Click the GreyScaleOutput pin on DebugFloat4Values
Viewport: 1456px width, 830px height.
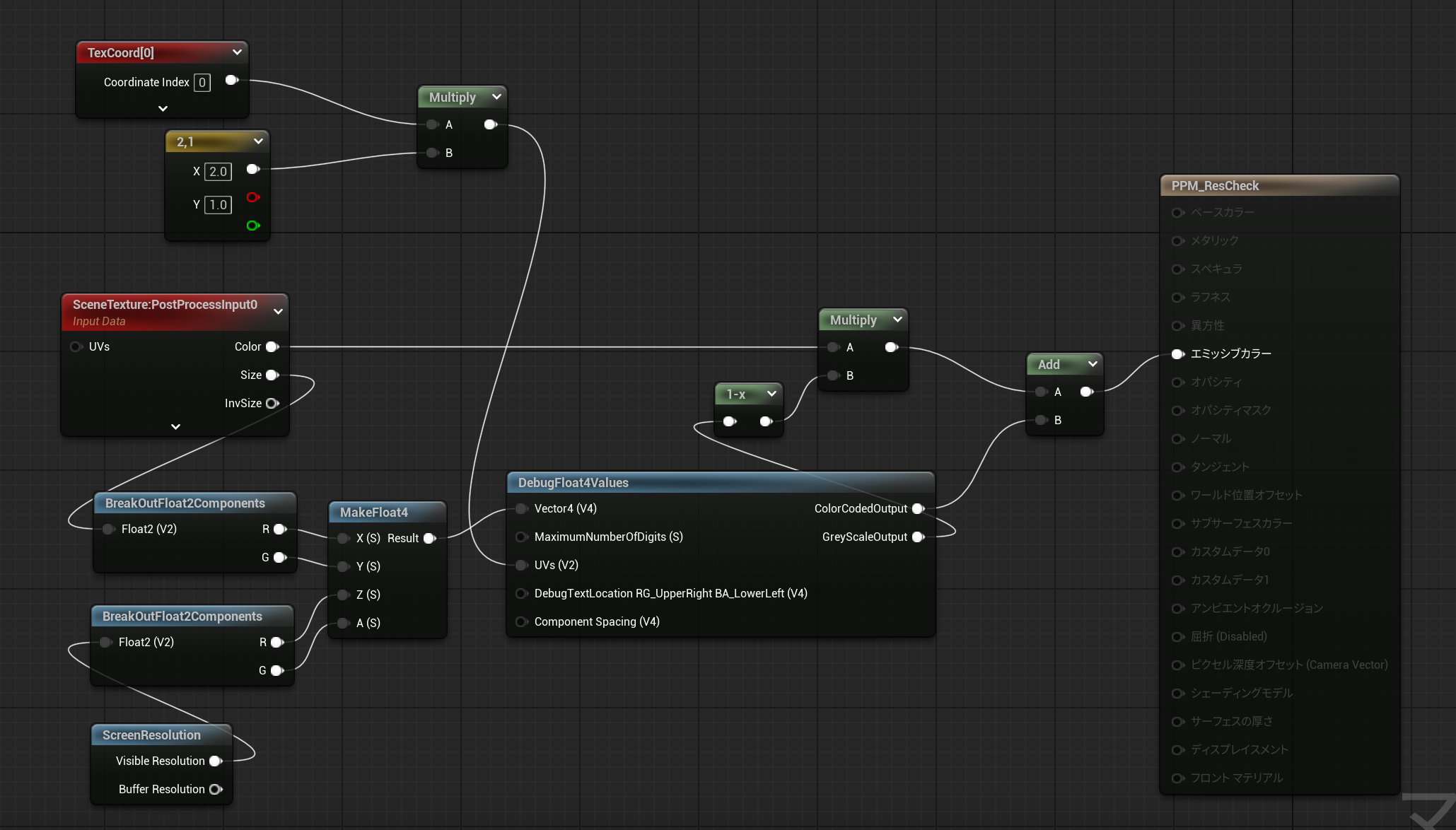coord(918,537)
